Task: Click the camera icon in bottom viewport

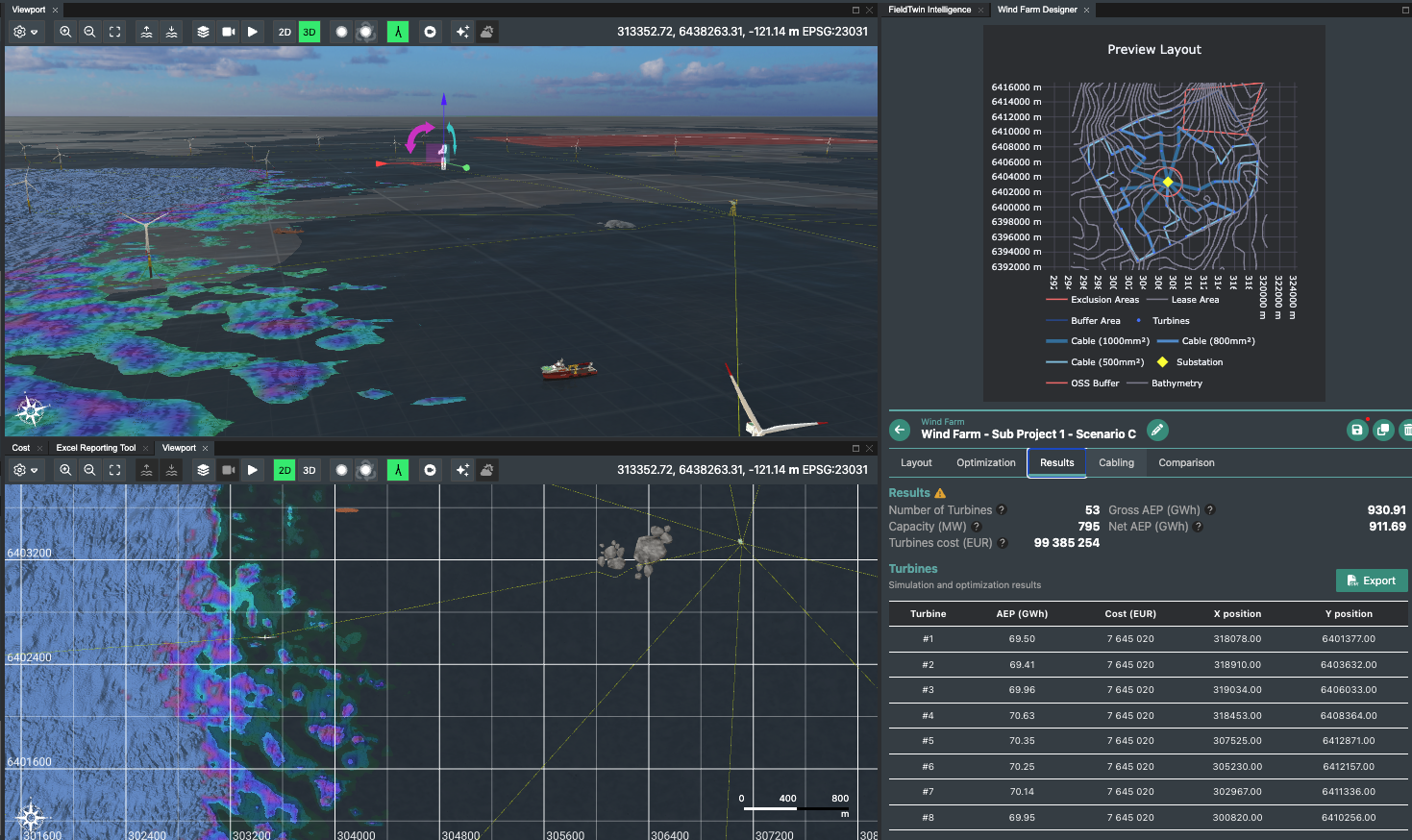Action: coord(228,470)
